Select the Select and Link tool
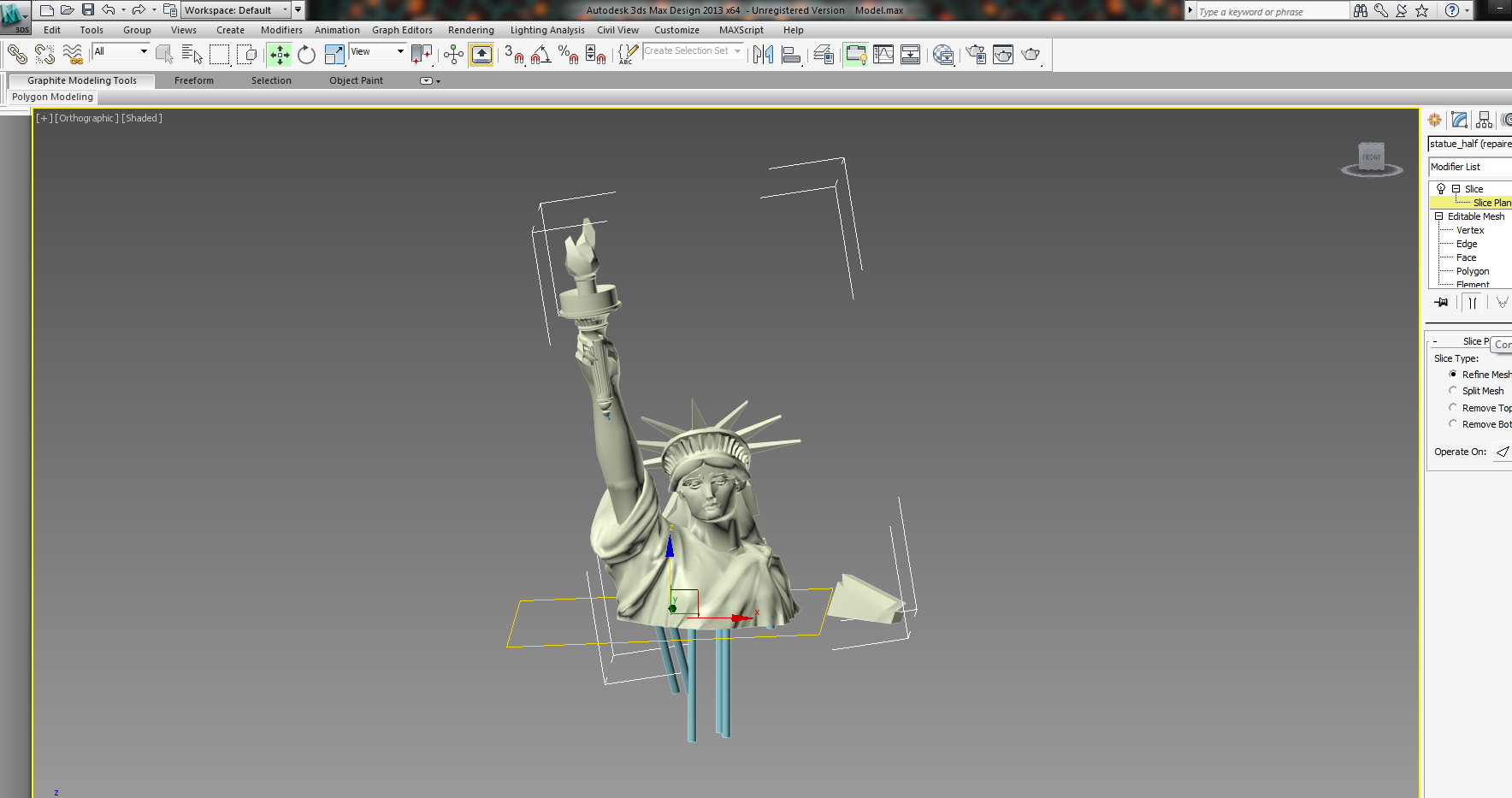Image resolution: width=1512 pixels, height=798 pixels. (17, 54)
